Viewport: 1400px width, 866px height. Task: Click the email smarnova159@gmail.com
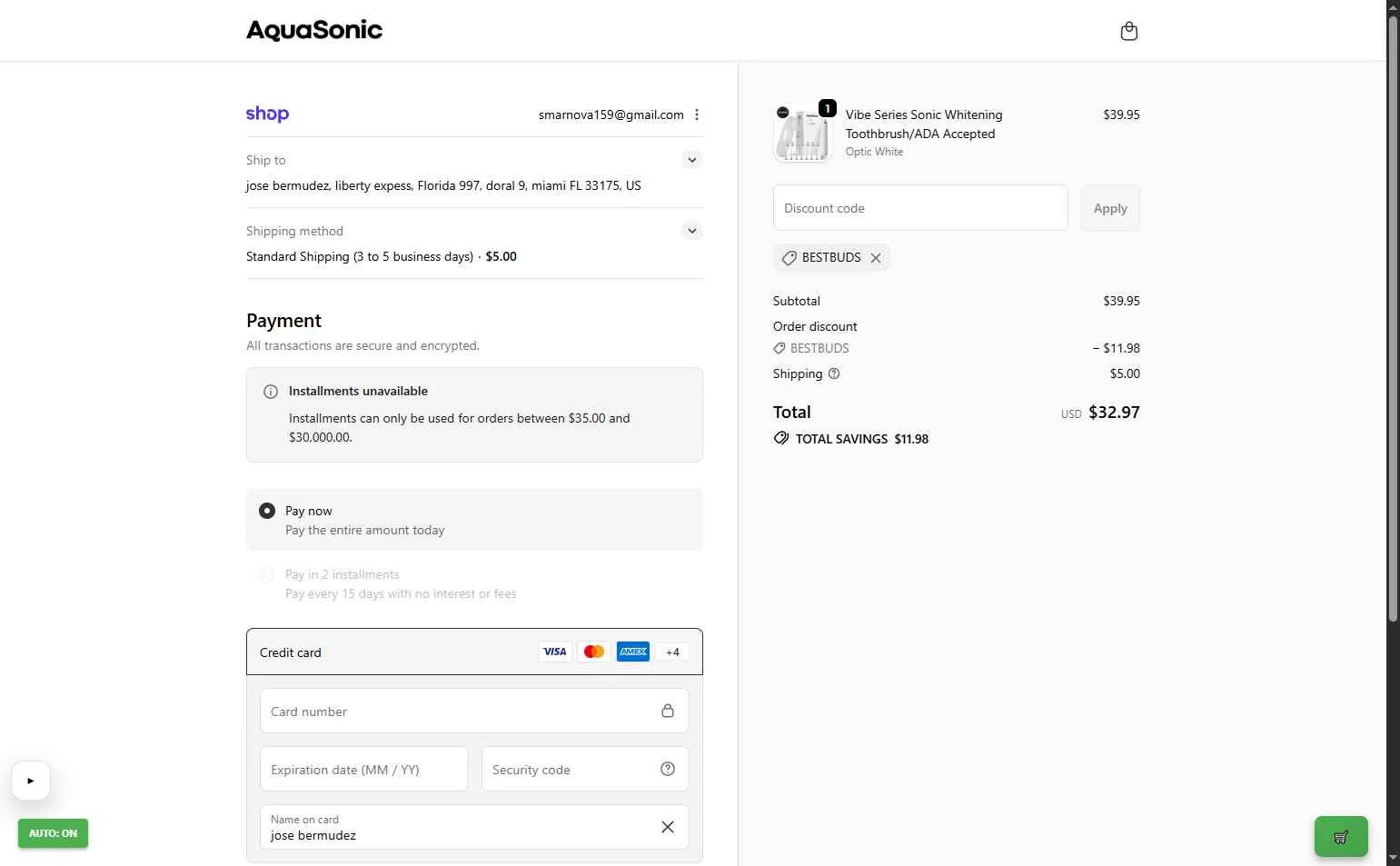pos(611,114)
